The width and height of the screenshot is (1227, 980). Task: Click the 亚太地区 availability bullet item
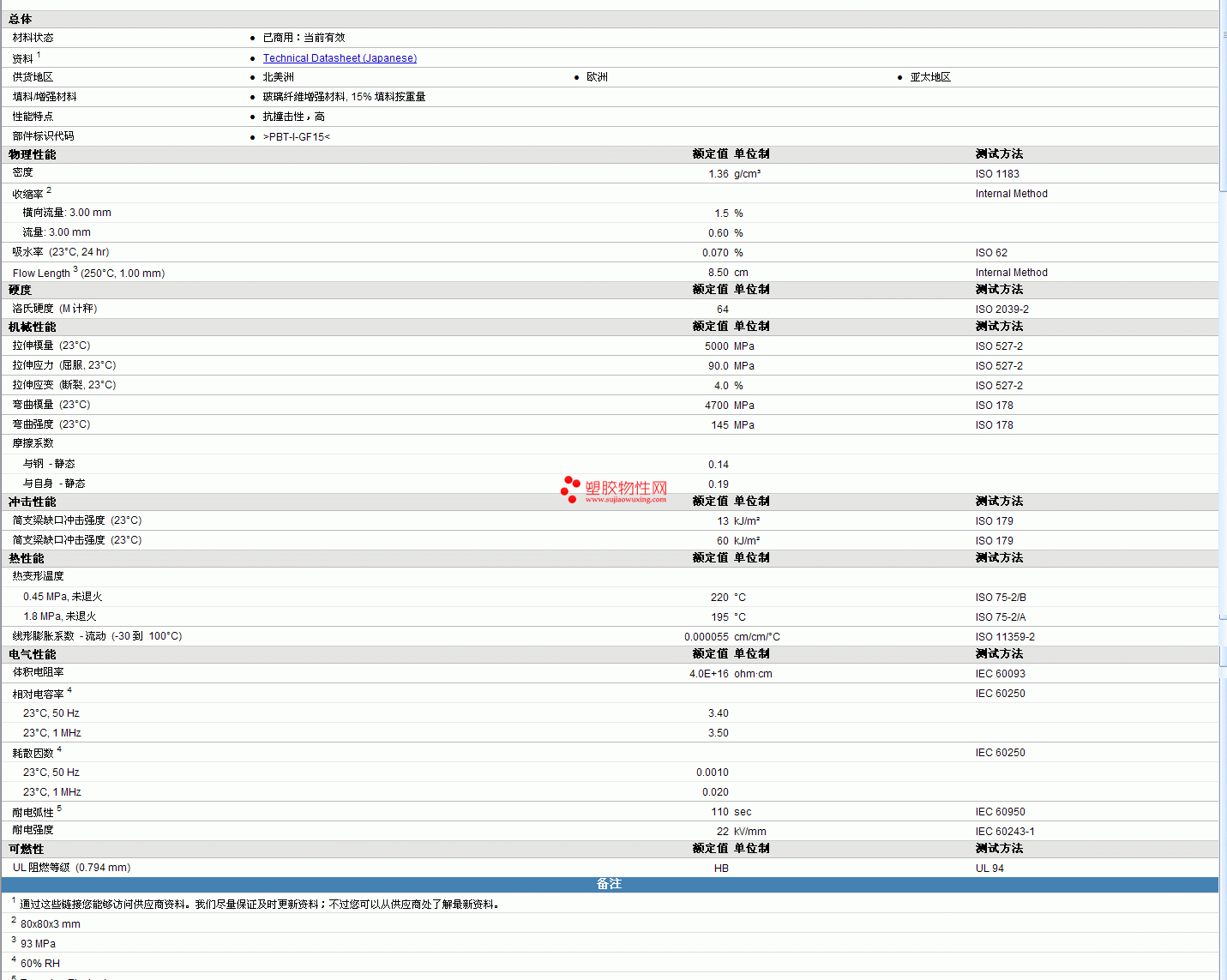coord(930,77)
